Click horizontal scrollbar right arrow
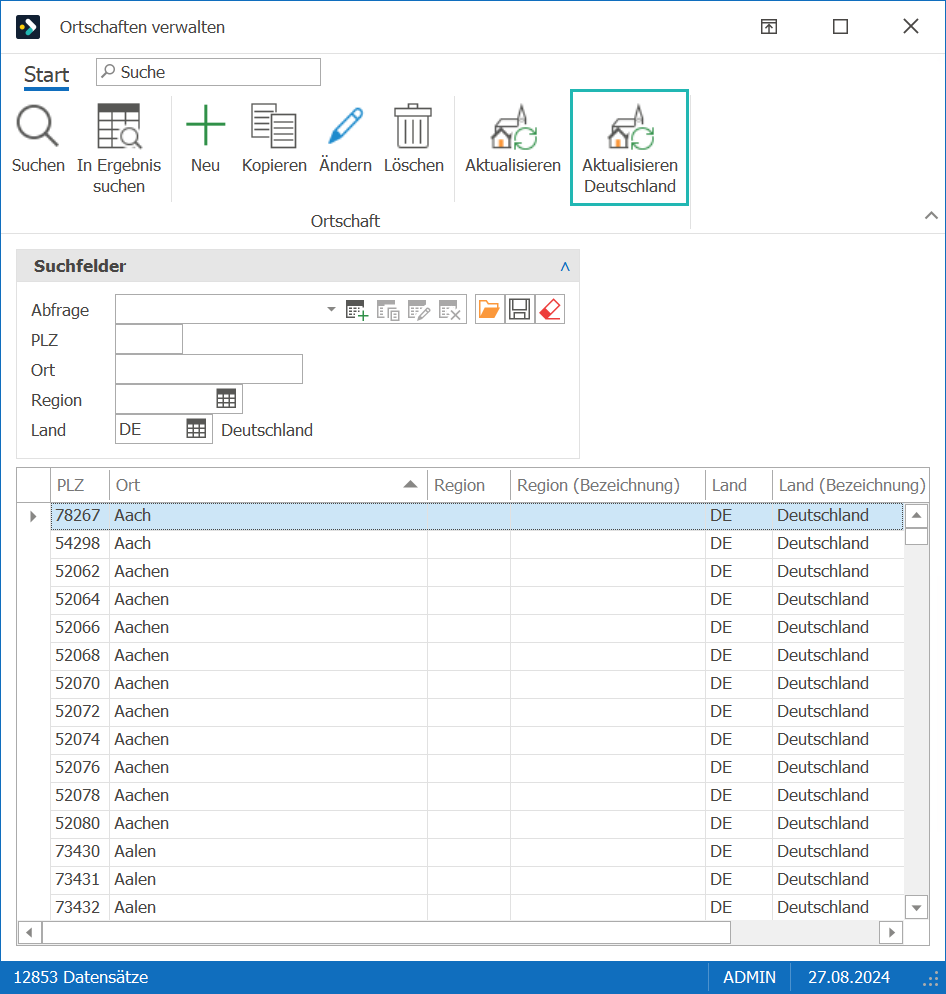 point(891,933)
